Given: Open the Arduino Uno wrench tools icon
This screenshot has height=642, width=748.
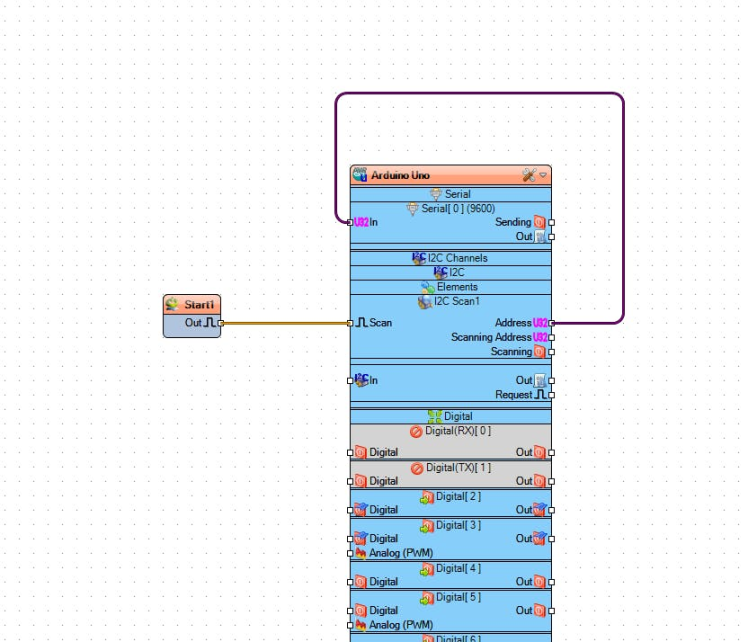Looking at the screenshot, I should pyautogui.click(x=529, y=175).
